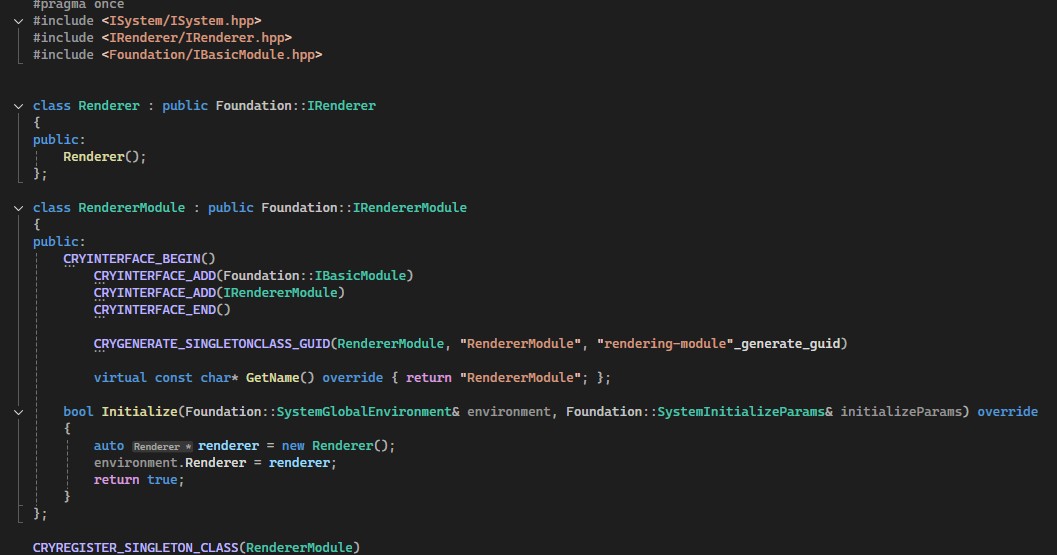Click the SystemGlobalEnvironment type name
The height and width of the screenshot is (555, 1057).
coord(368,412)
